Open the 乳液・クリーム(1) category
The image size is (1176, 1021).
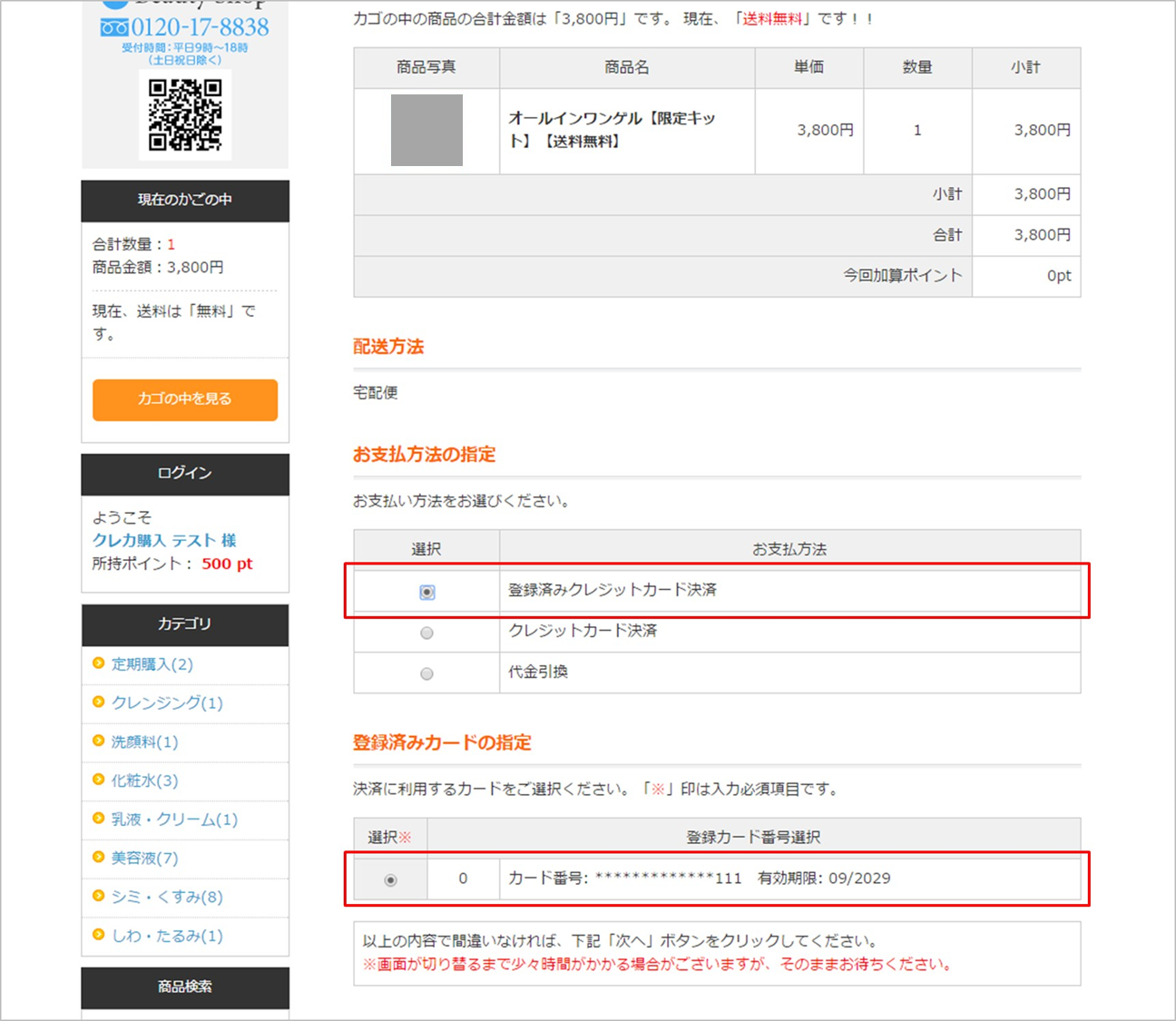click(174, 820)
